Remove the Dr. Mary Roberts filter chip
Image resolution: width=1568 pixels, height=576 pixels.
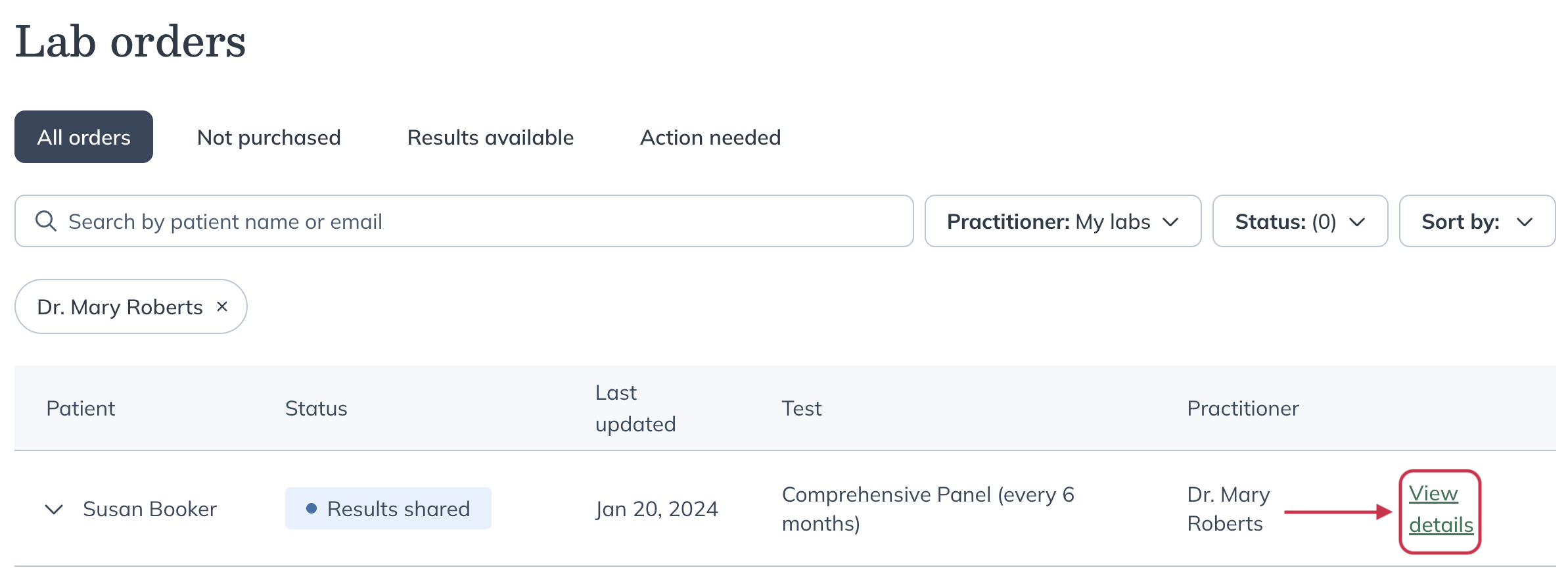pyautogui.click(x=222, y=306)
